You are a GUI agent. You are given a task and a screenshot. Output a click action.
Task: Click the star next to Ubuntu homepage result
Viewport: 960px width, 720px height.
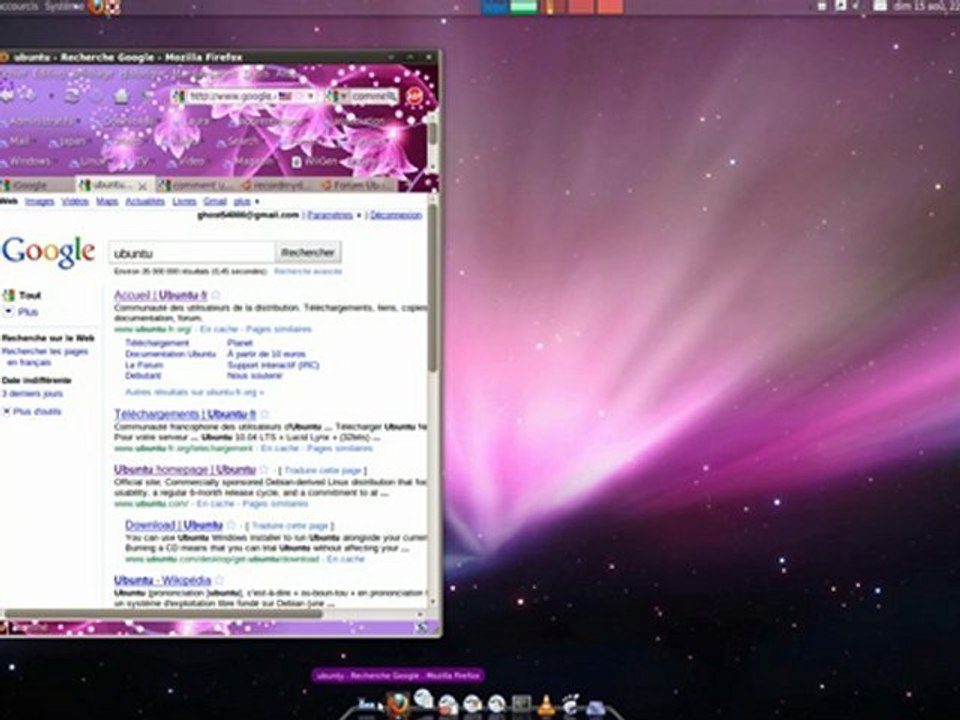pyautogui.click(x=264, y=470)
